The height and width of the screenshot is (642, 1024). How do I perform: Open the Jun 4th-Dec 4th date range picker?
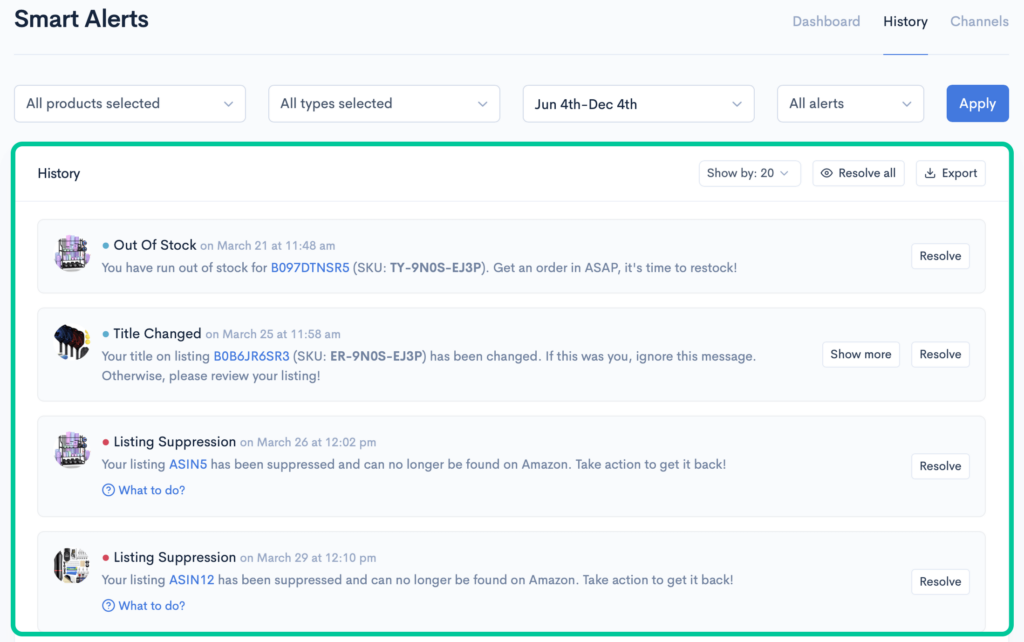pos(638,103)
